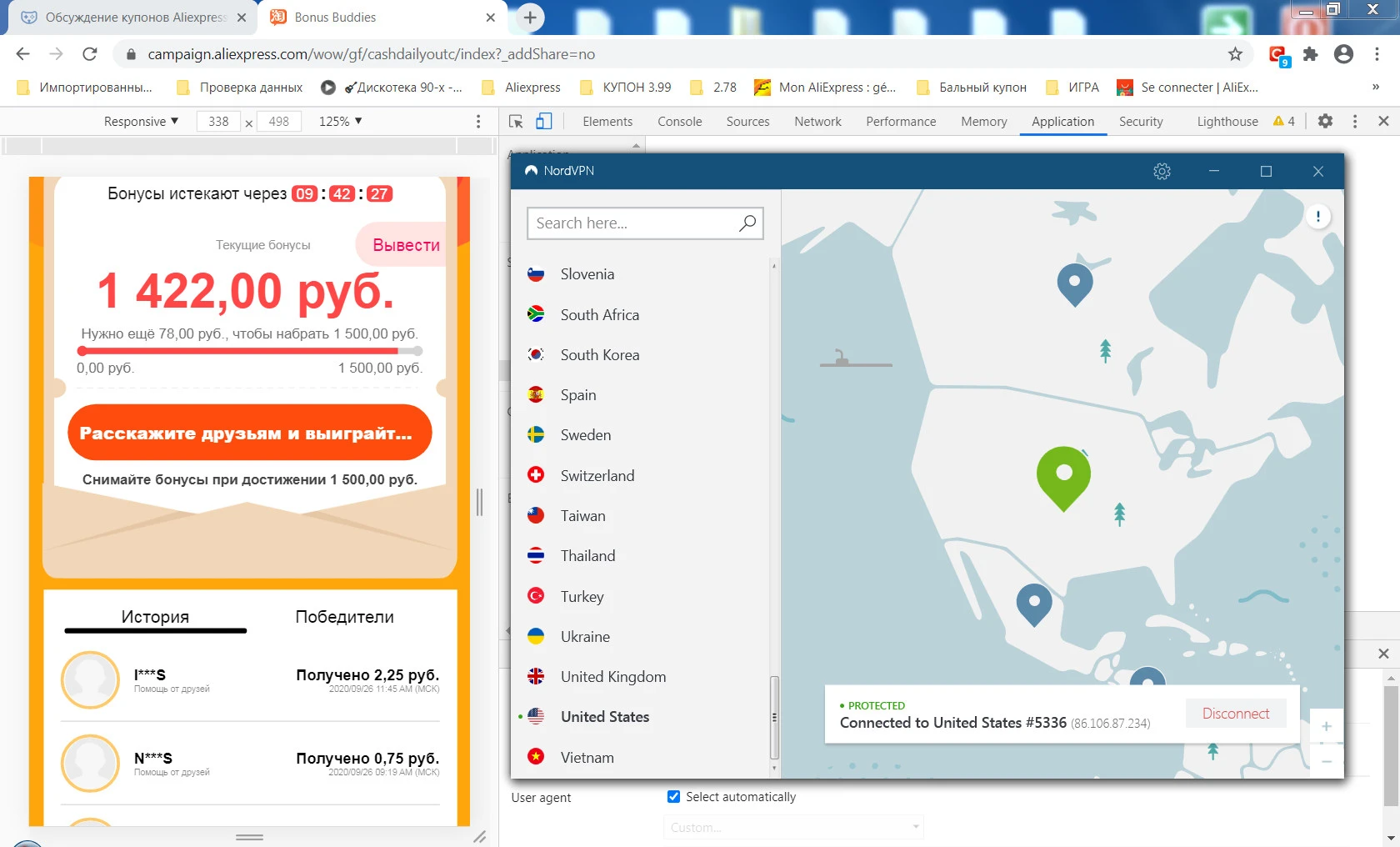Select the Turkey flag icon
This screenshot has width=1400, height=847.
536,596
